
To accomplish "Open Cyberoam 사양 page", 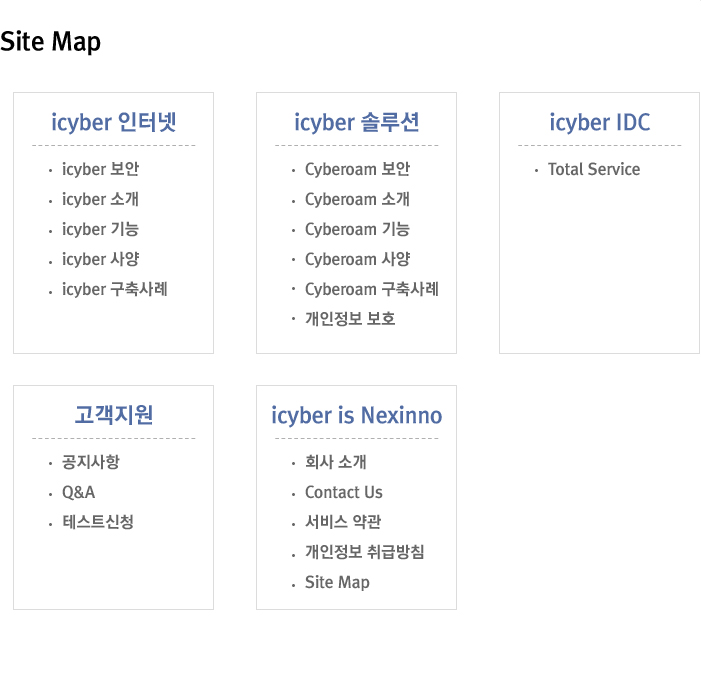I will click(x=358, y=259).
